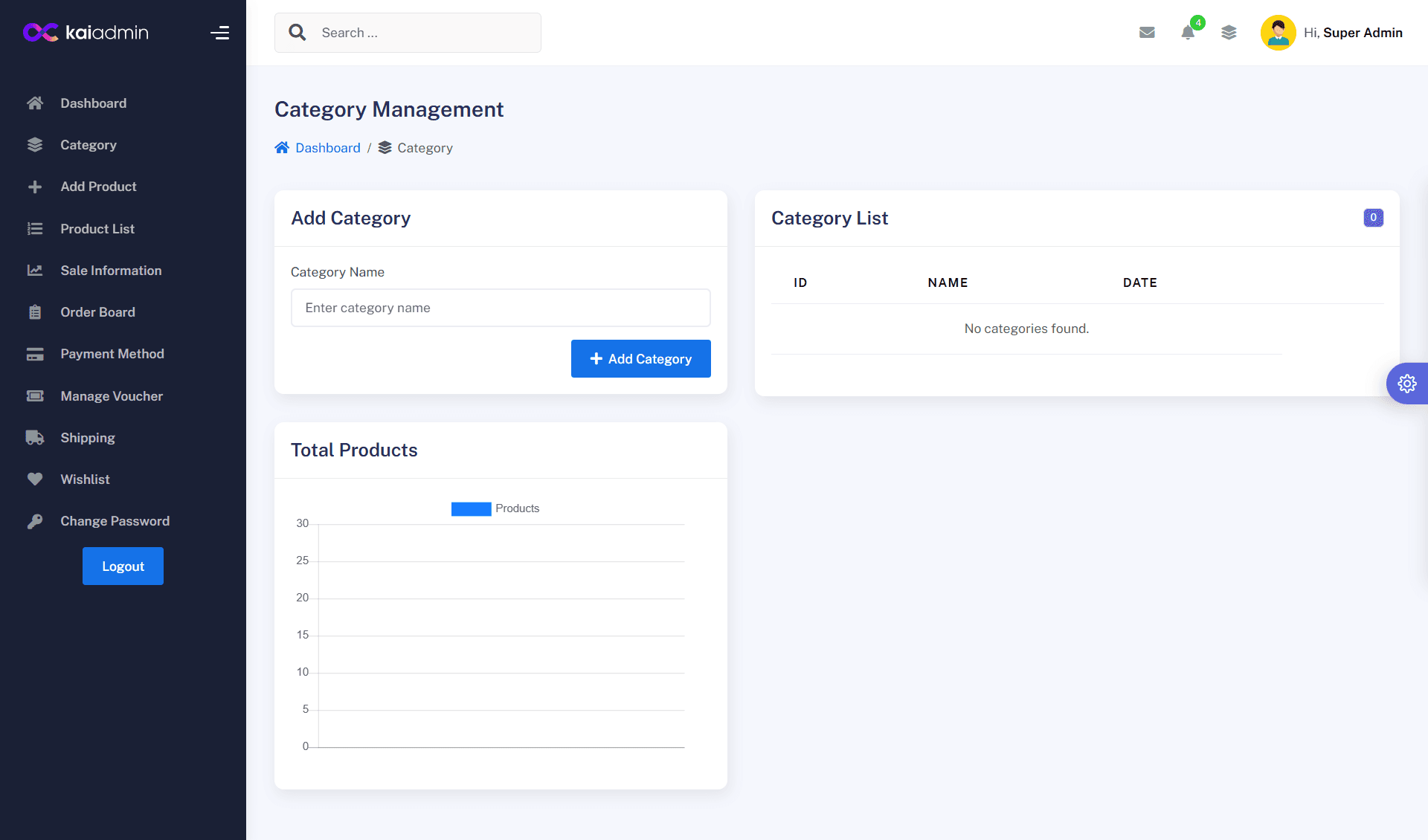This screenshot has width=1428, height=840.
Task: Click the Category layers icon in sidebar
Action: point(35,145)
